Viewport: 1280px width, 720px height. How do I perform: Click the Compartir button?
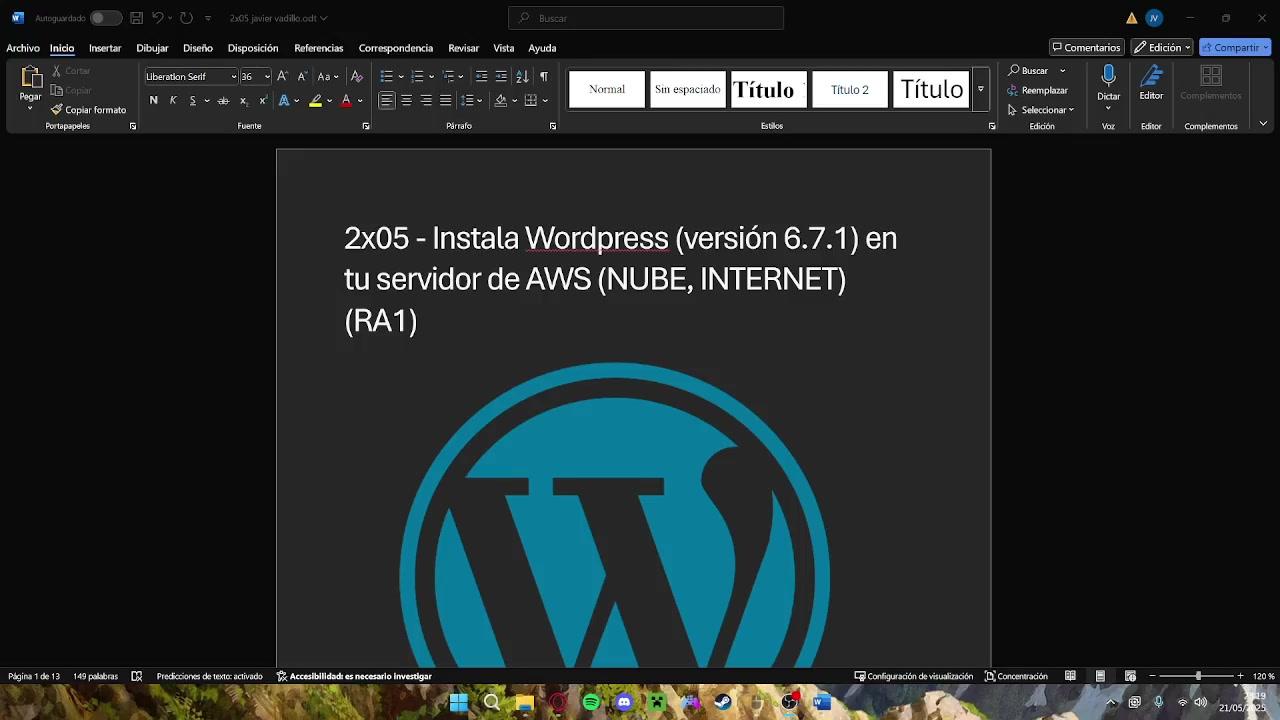click(x=1235, y=47)
